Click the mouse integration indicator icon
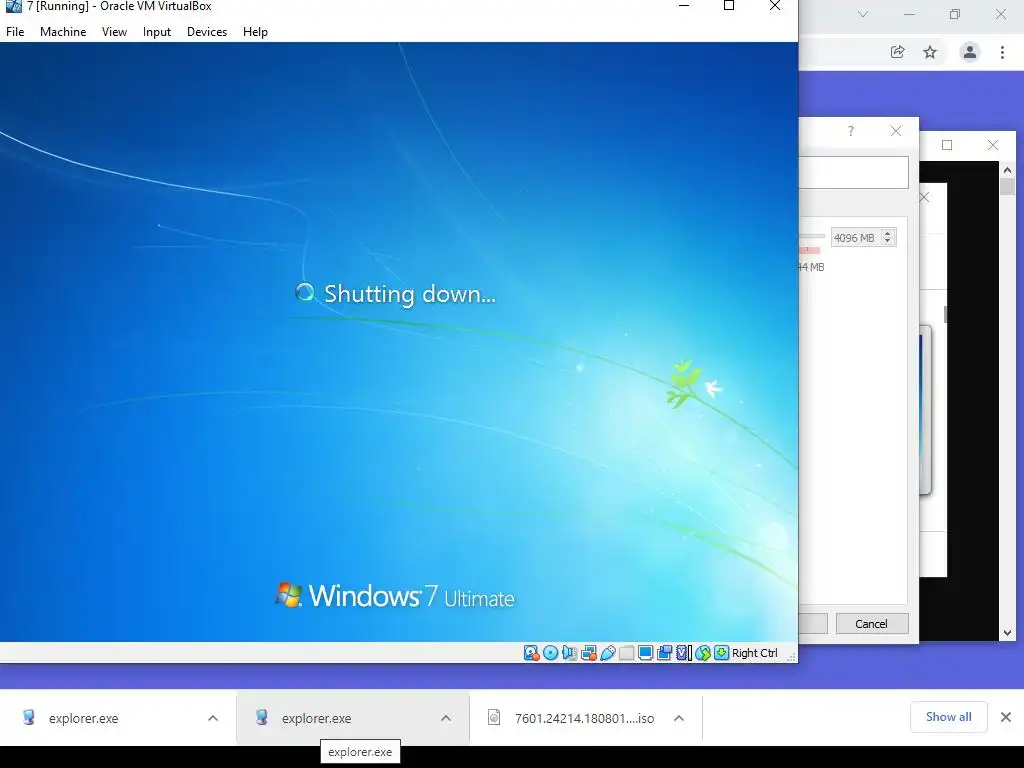 click(x=703, y=652)
